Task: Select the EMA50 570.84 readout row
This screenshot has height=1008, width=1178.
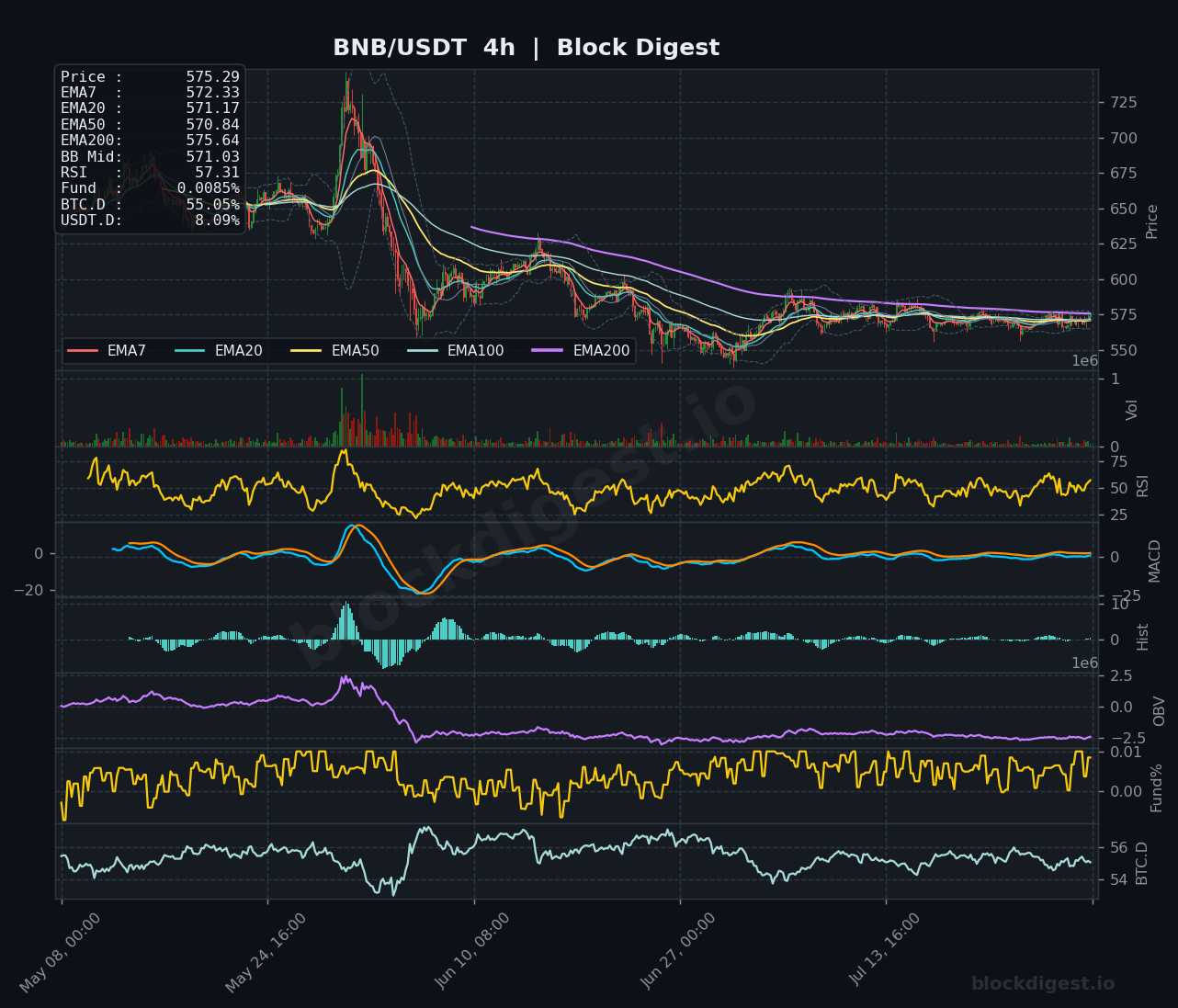Action: click(x=150, y=125)
